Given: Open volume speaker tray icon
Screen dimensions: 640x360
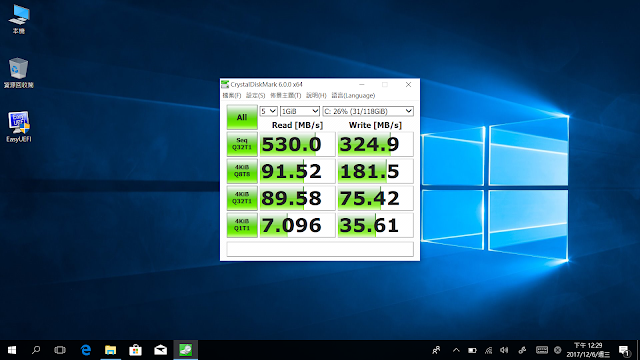Looking at the screenshot, I should (504, 350).
